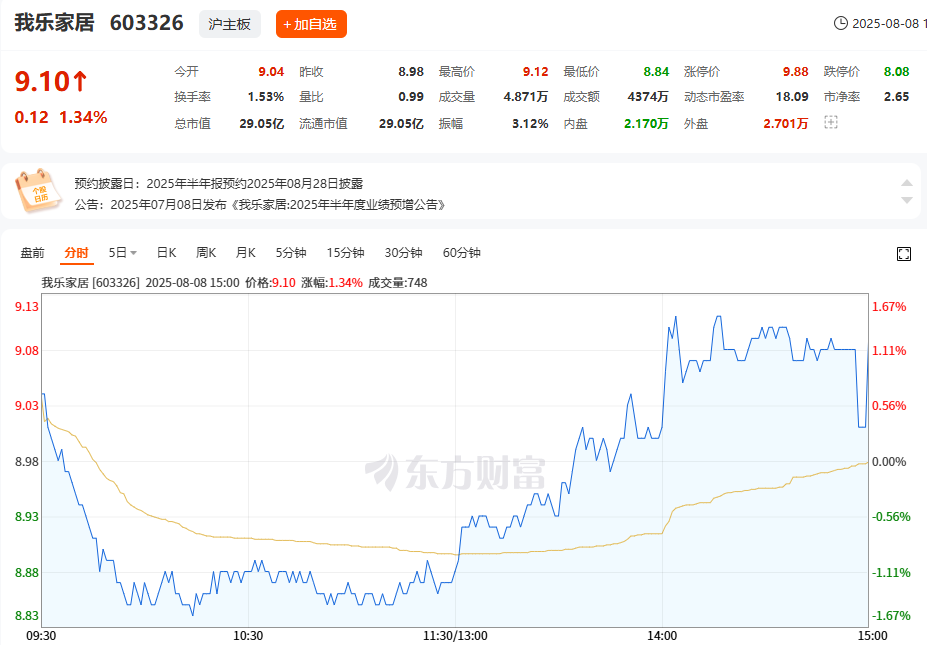The height and width of the screenshot is (645, 927).
Task: Add stock to watchlist with 加自选
Action: [311, 24]
